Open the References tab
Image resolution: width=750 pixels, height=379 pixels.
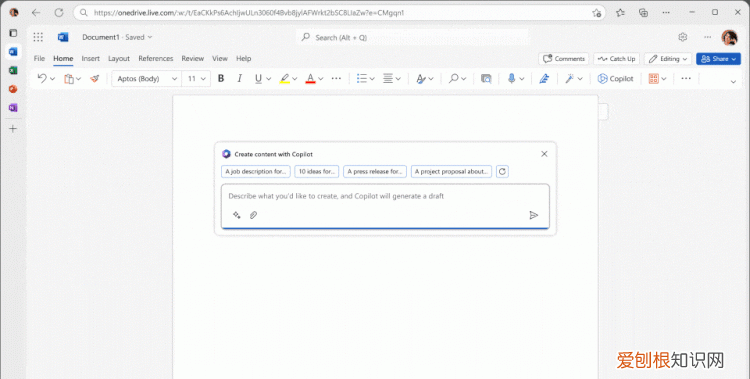pos(155,58)
